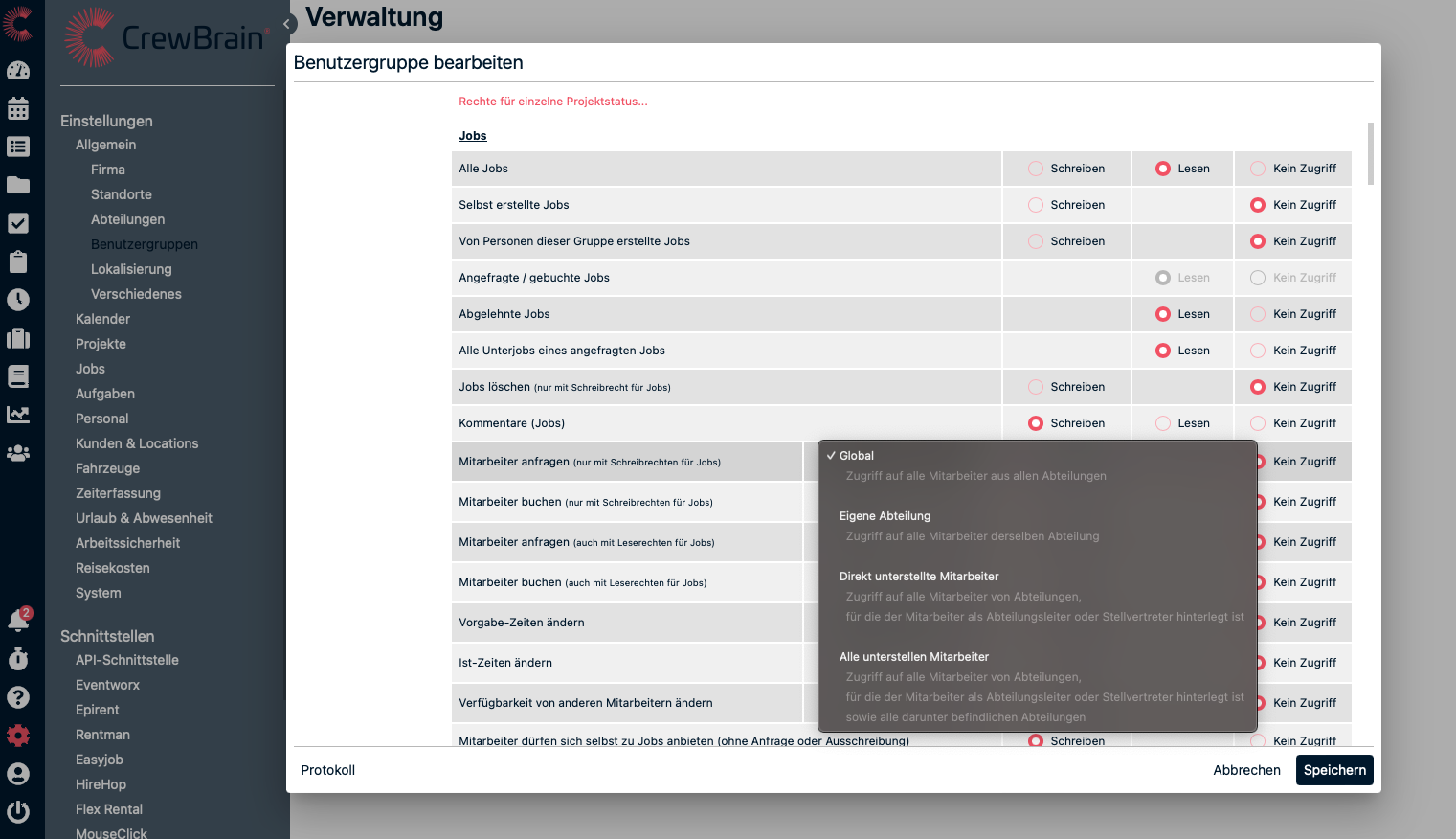1456x839 pixels.
Task: Click the Abbrechen button
Action: [1246, 770]
